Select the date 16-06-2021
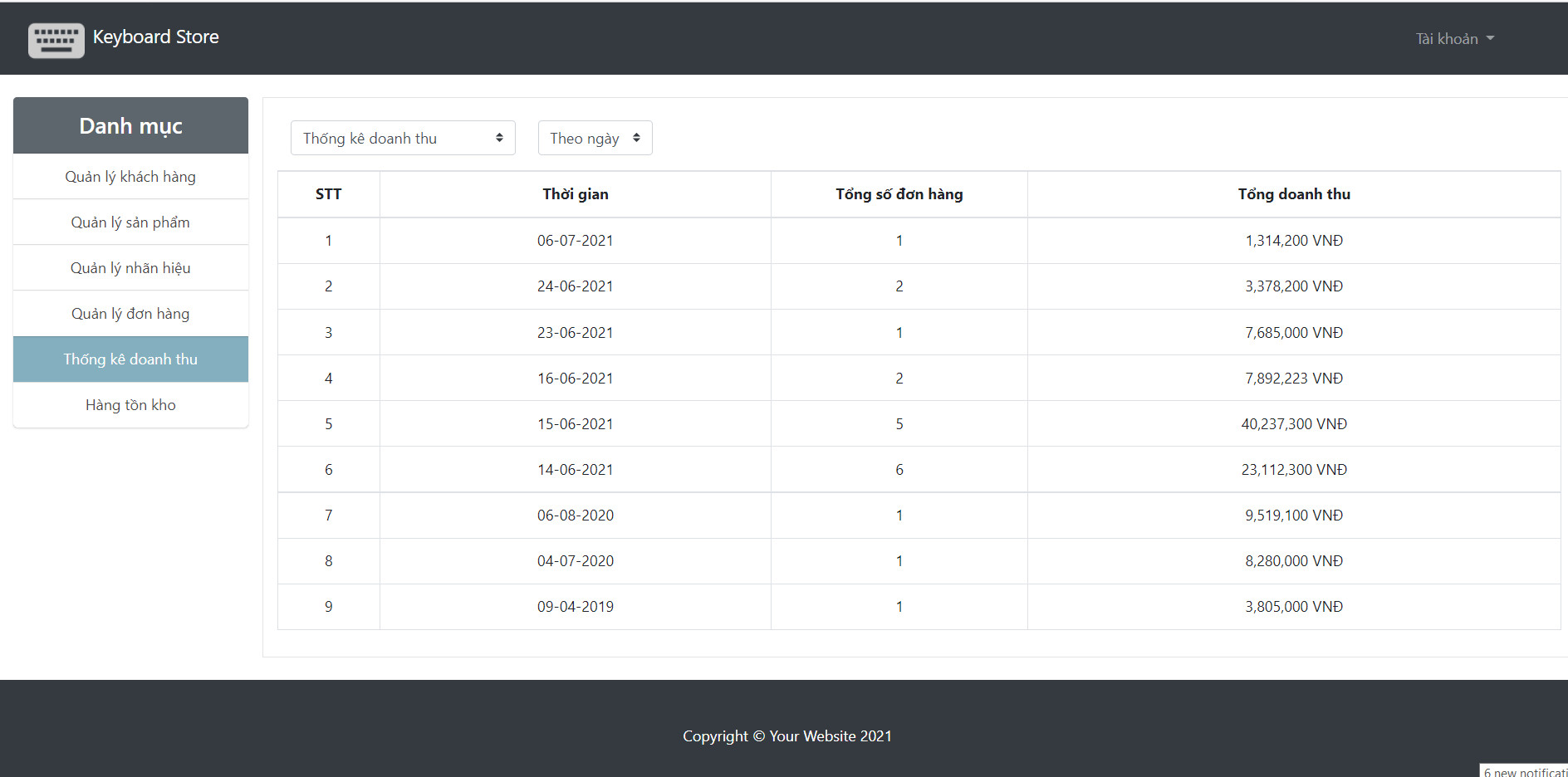 click(x=576, y=379)
